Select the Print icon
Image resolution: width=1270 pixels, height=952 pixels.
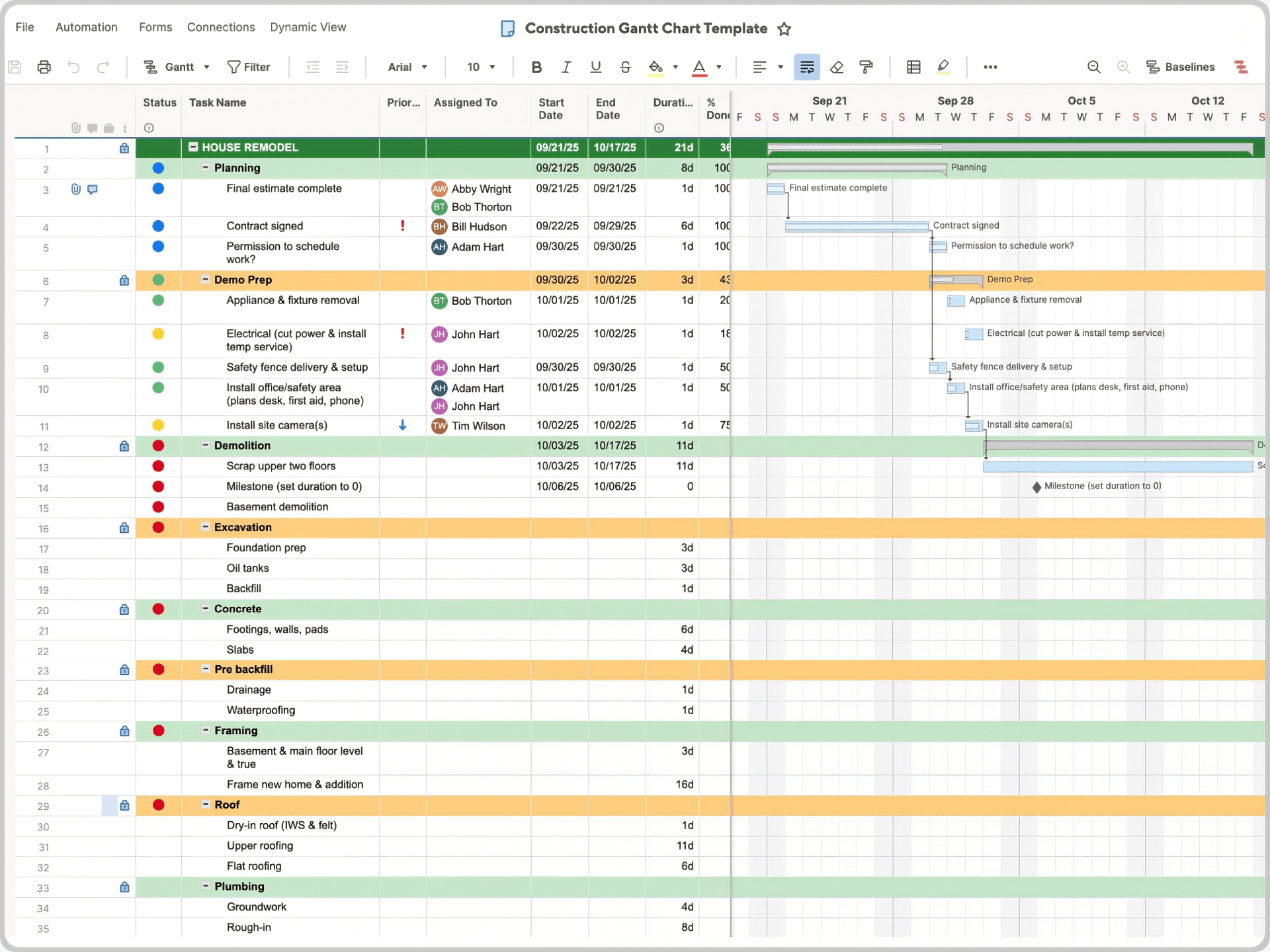click(x=43, y=67)
